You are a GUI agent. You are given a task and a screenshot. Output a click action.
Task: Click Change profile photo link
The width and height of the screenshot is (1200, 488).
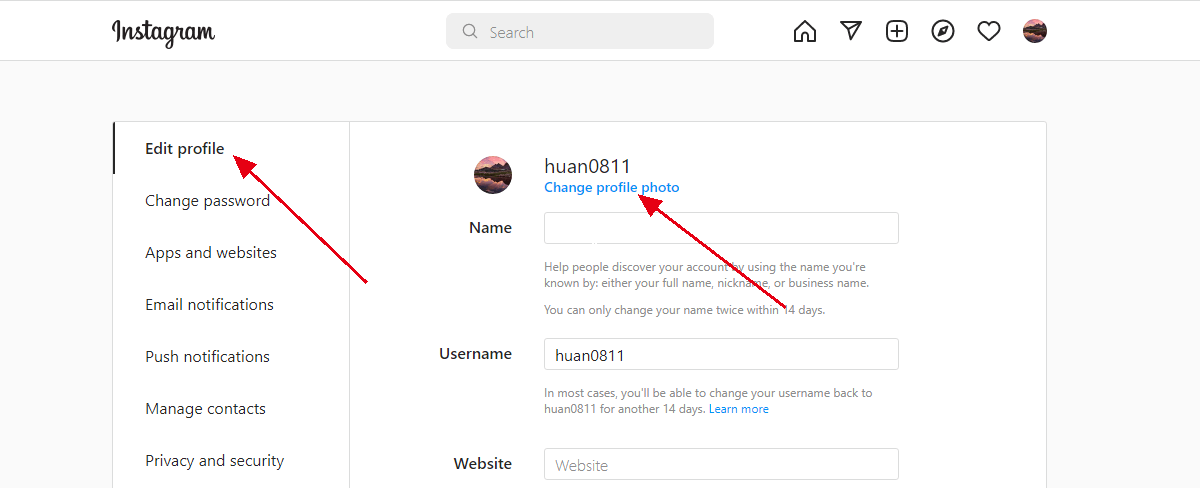click(x=611, y=187)
